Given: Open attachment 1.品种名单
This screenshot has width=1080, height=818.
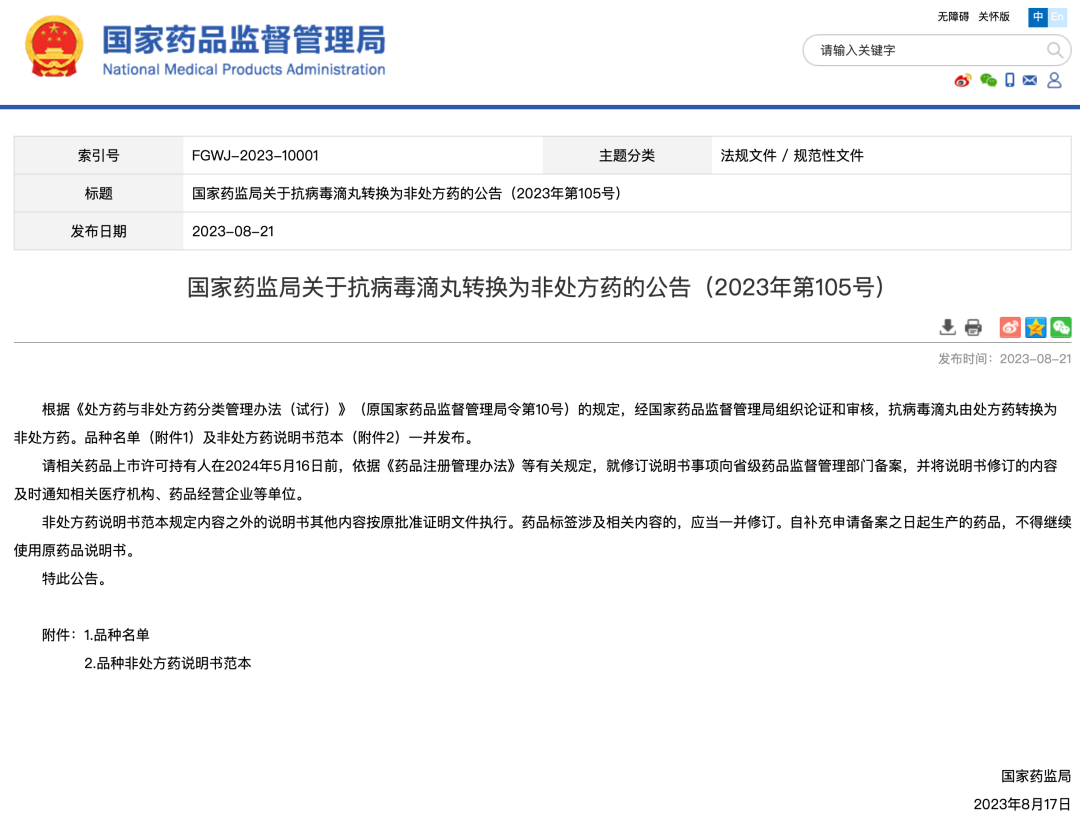Looking at the screenshot, I should point(117,635).
